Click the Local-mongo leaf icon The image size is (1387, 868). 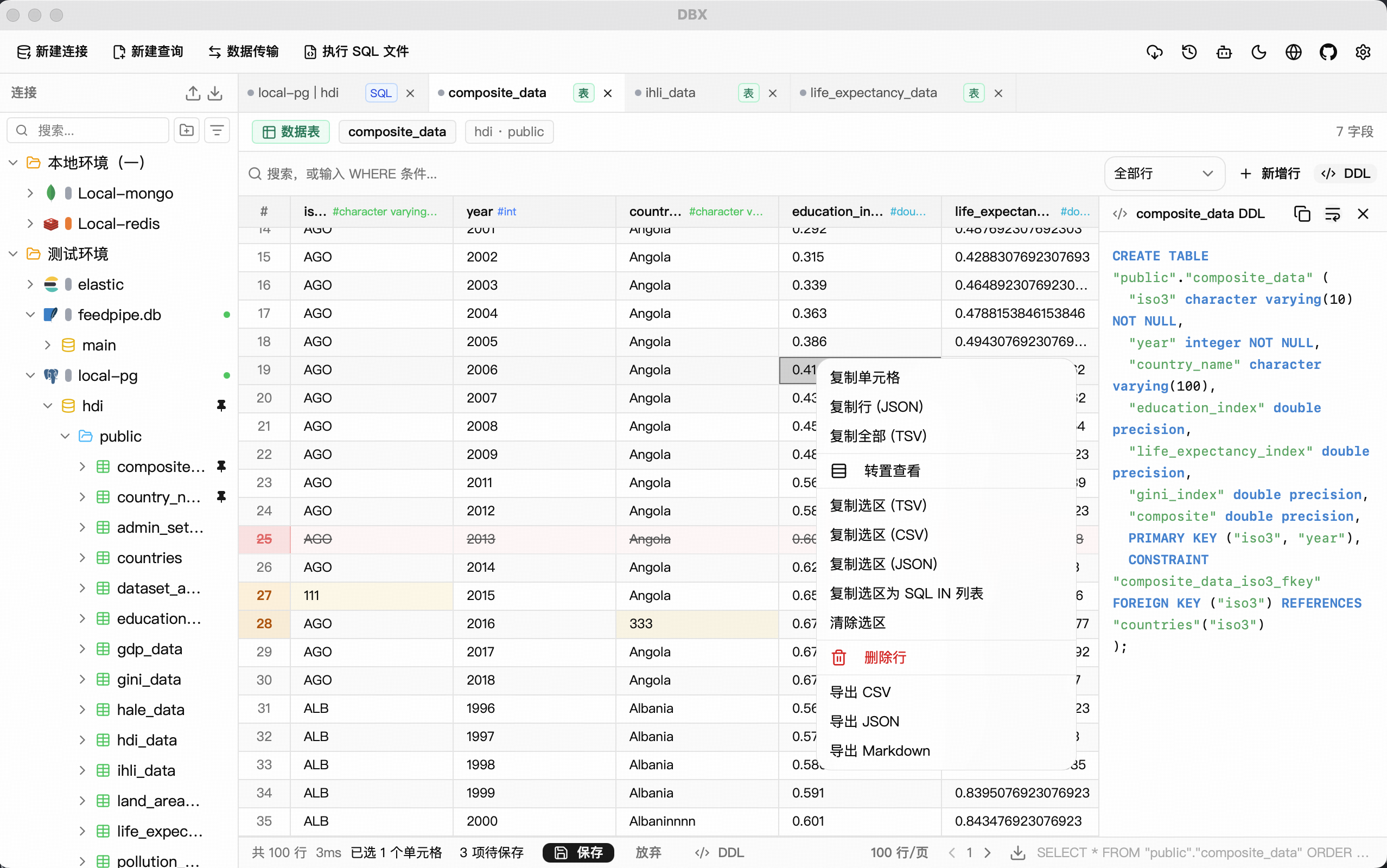click(51, 193)
